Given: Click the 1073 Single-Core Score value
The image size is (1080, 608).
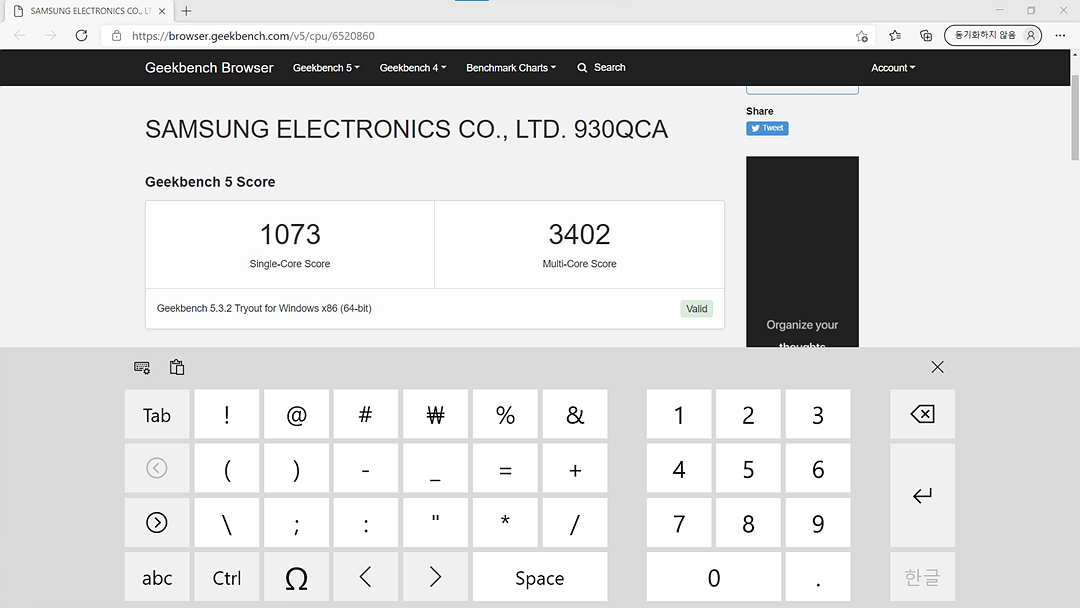Looking at the screenshot, I should coord(290,235).
